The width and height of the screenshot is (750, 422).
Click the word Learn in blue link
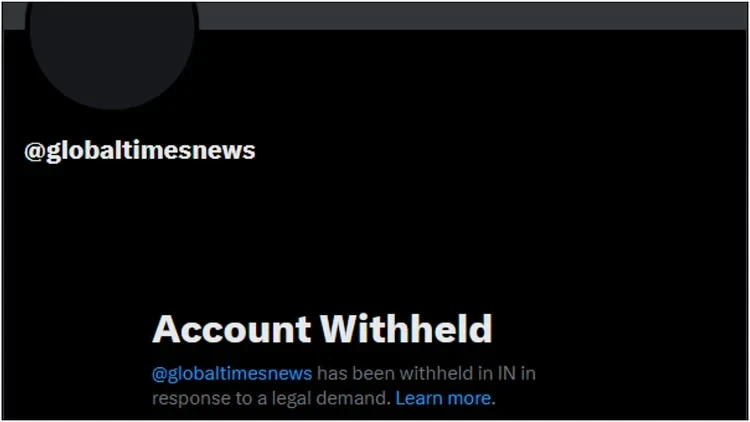pyautogui.click(x=416, y=398)
